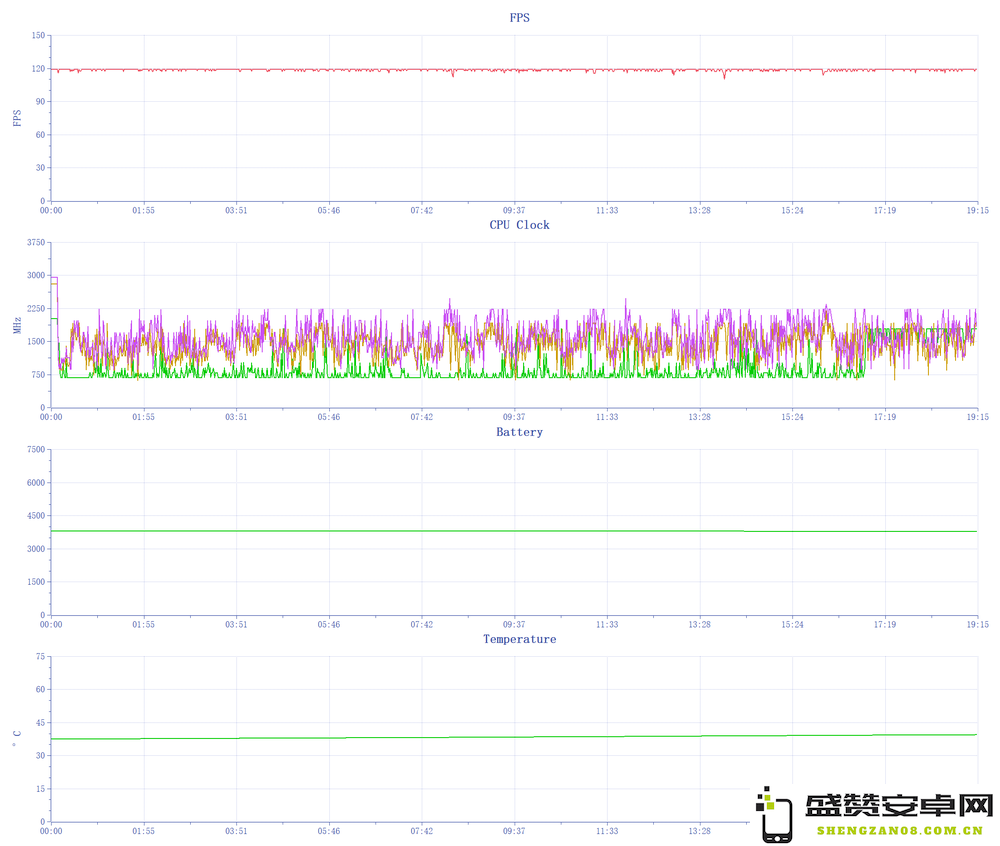Select the °C axis label
The width and height of the screenshot is (1000, 846).
[17, 738]
